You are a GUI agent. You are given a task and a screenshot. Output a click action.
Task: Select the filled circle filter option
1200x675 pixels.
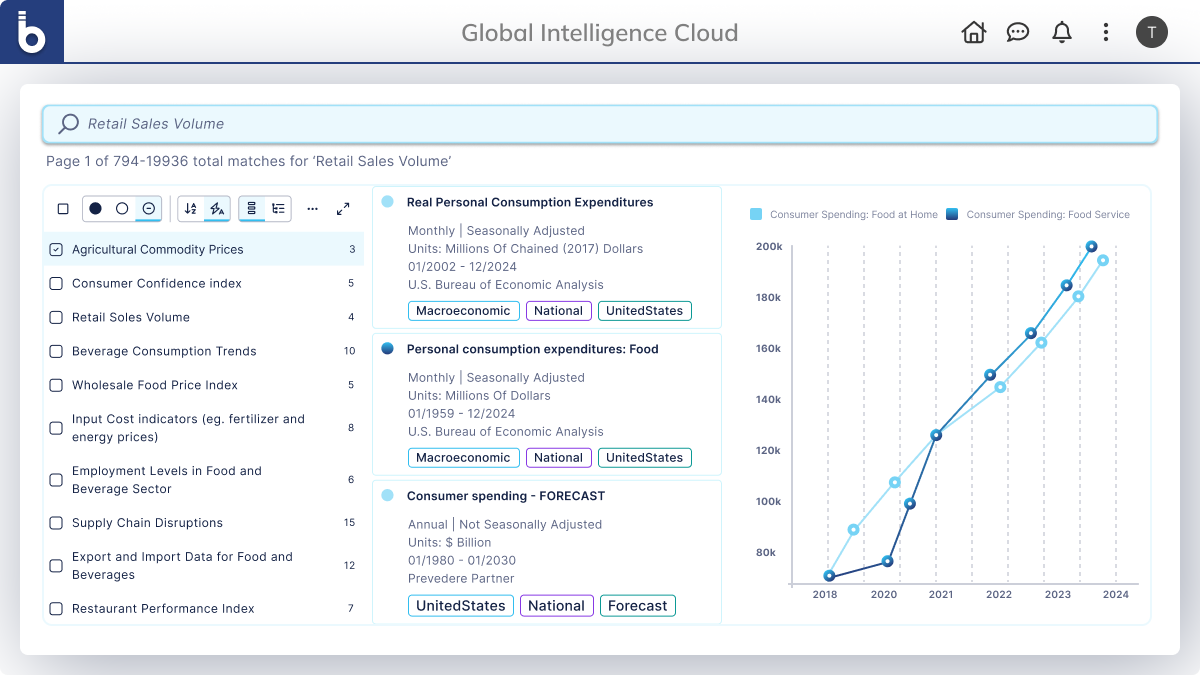click(95, 208)
